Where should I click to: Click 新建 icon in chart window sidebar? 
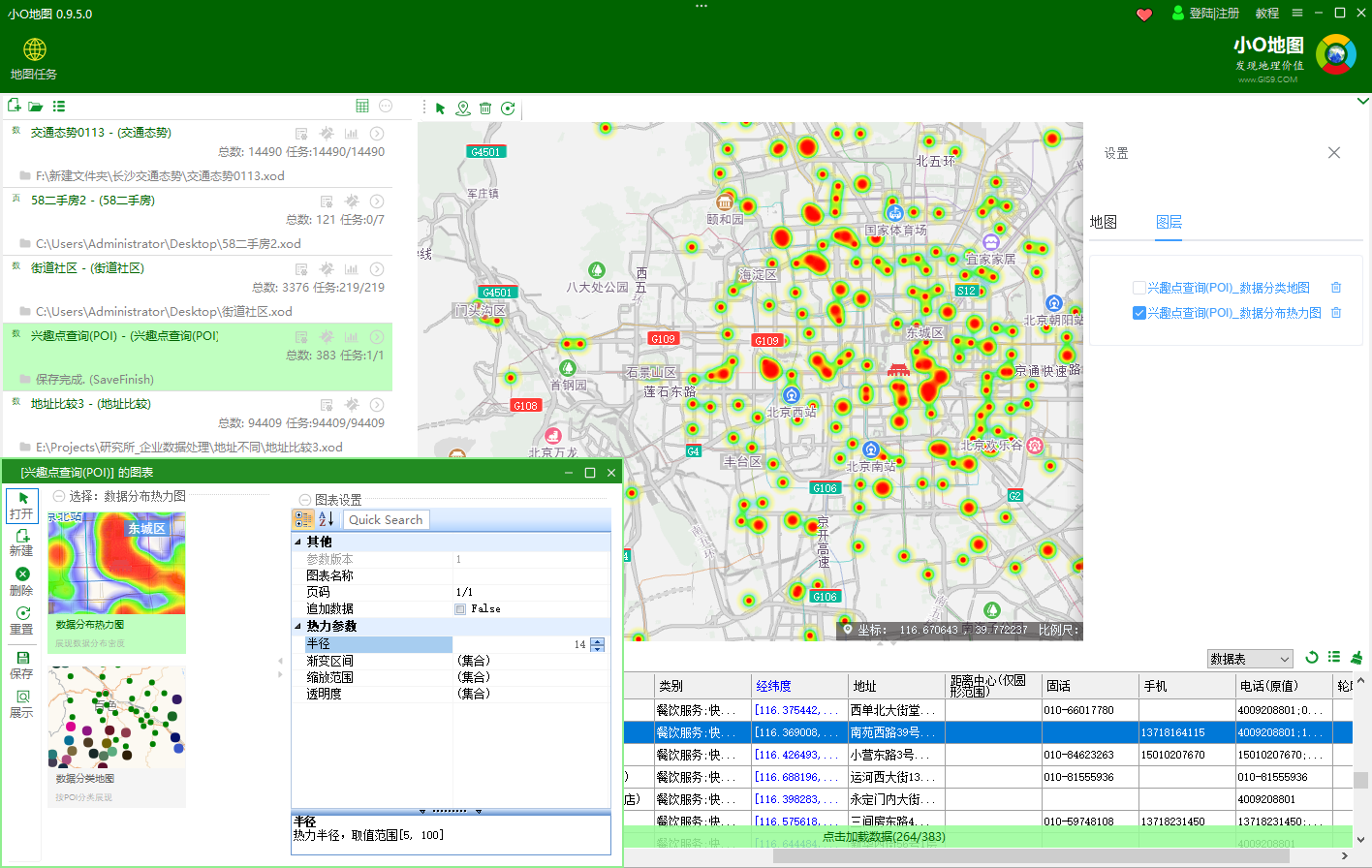pyautogui.click(x=21, y=542)
